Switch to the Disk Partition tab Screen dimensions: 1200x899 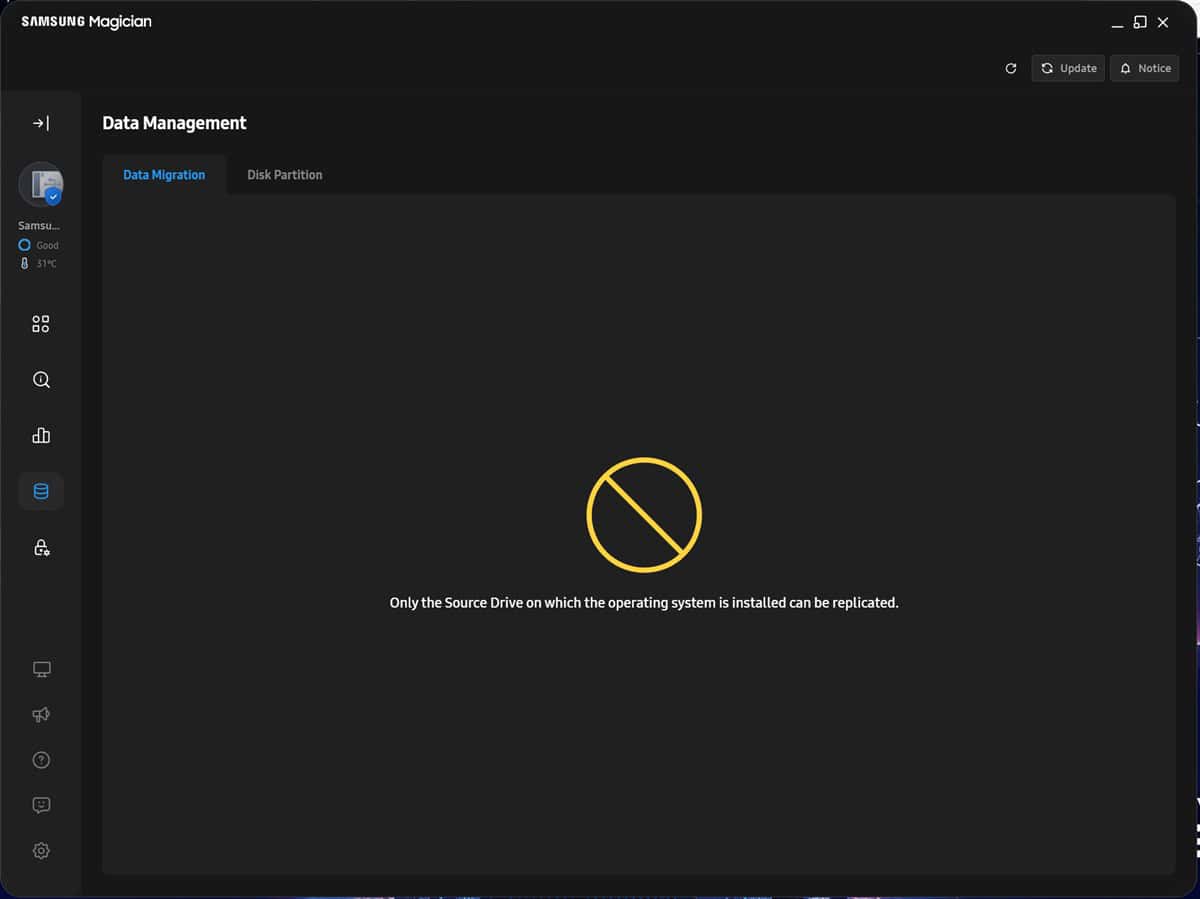coord(285,175)
